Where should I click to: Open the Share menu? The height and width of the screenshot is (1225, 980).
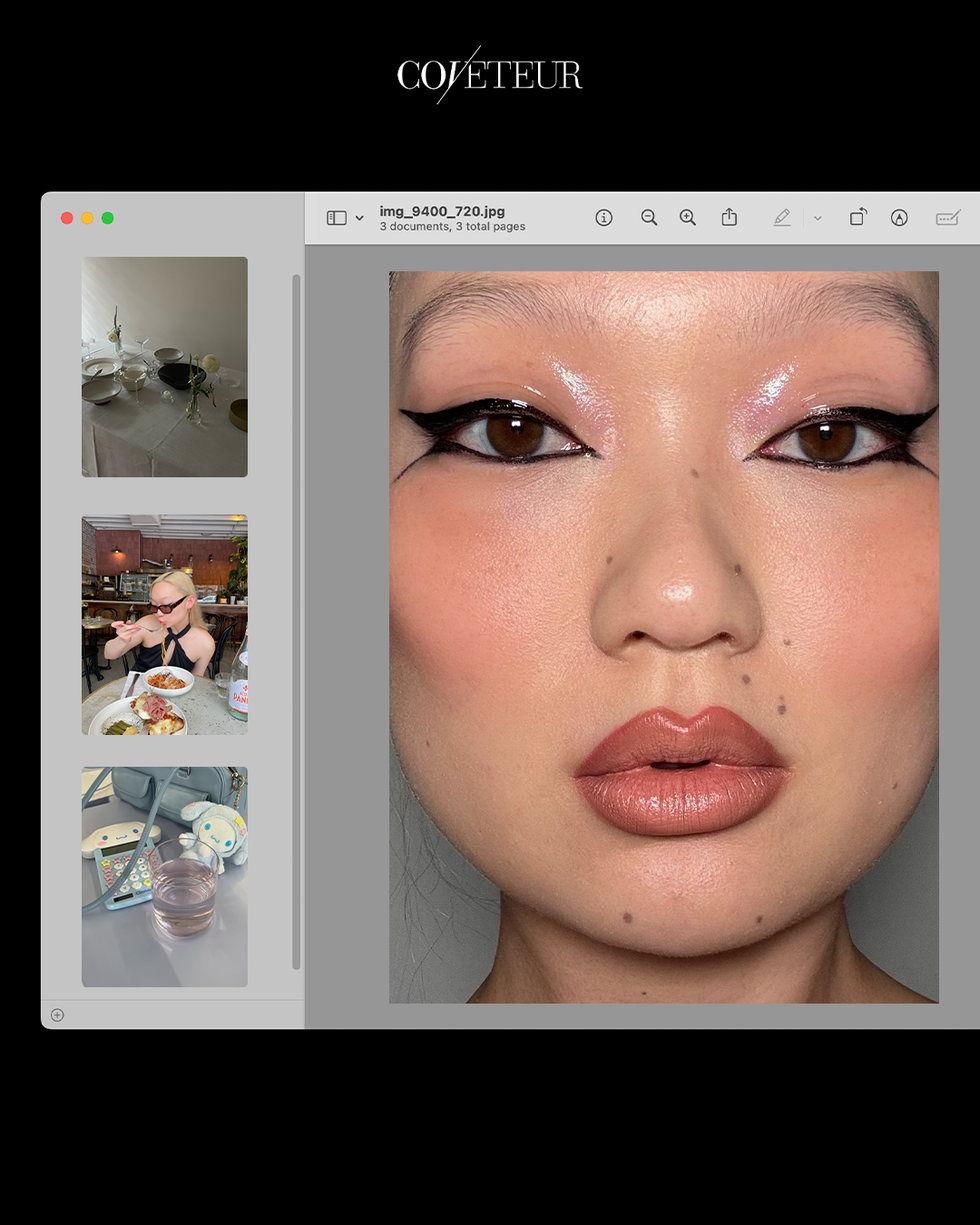click(729, 218)
